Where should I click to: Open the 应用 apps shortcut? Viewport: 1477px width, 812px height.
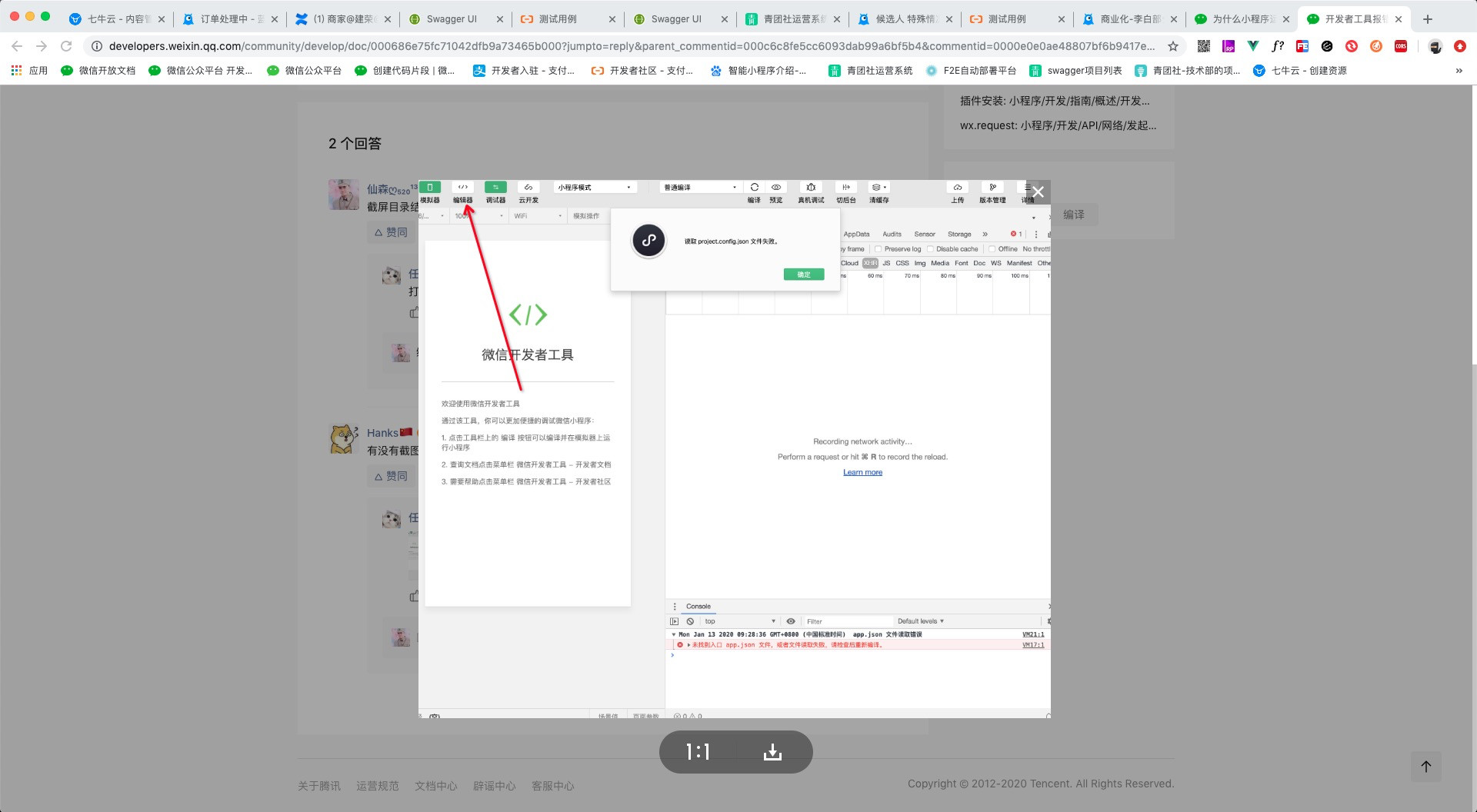tap(29, 71)
